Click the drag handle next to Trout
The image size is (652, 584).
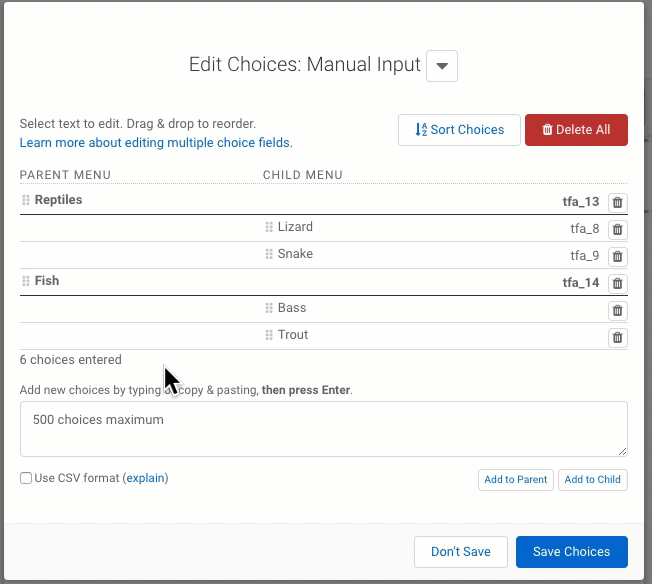pos(269,335)
